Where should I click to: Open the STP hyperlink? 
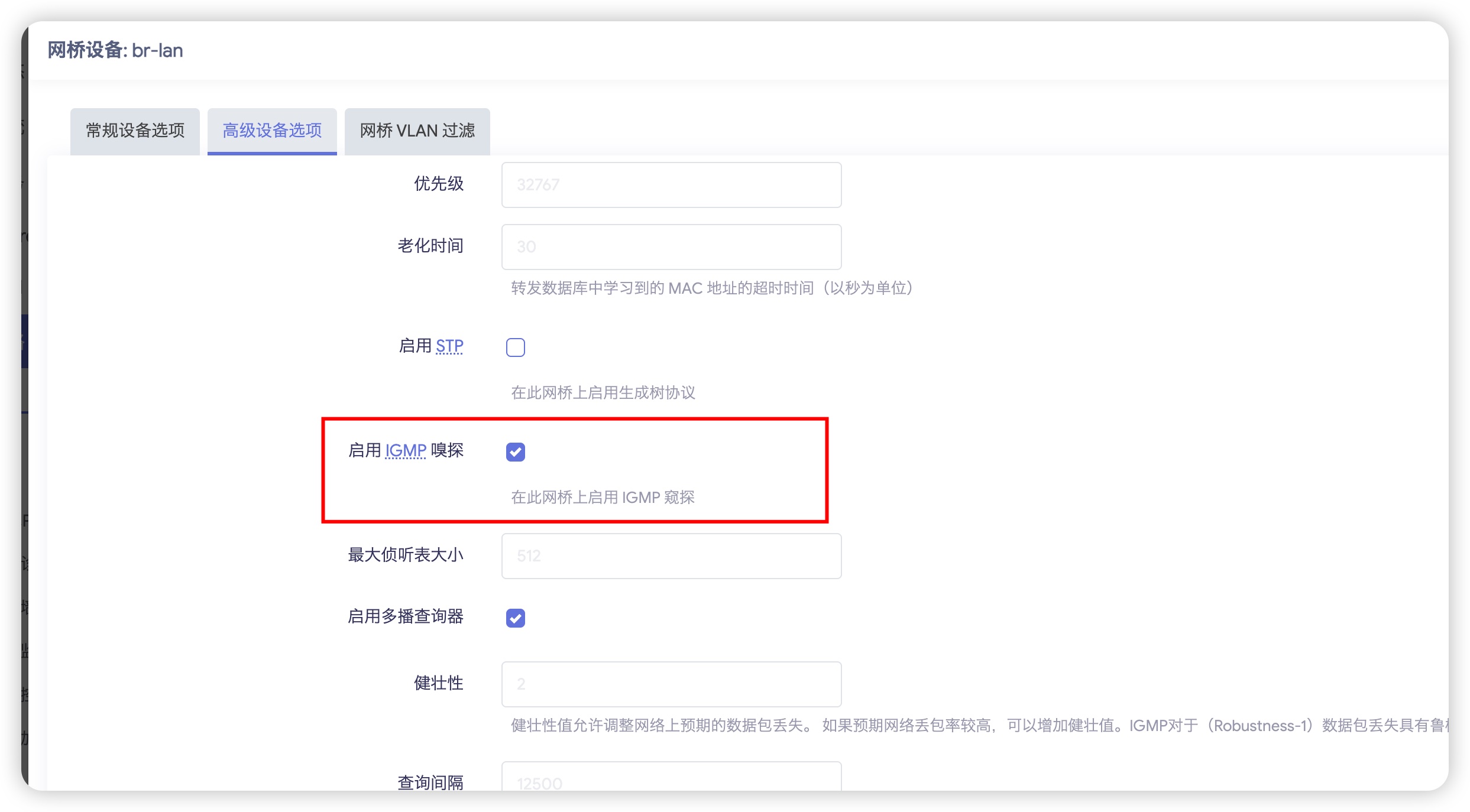pos(449,346)
